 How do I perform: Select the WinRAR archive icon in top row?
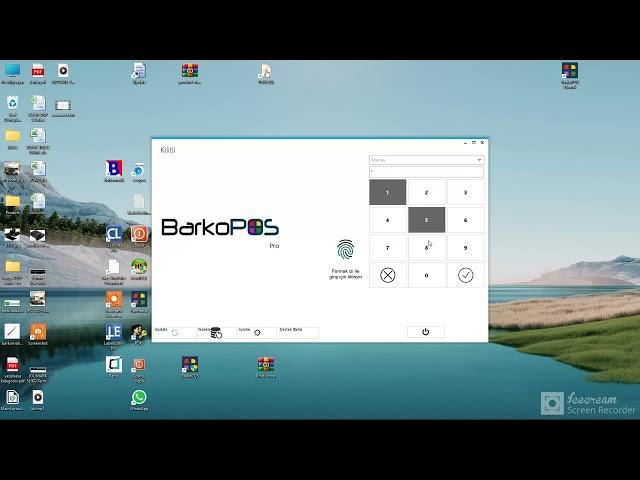coord(190,73)
